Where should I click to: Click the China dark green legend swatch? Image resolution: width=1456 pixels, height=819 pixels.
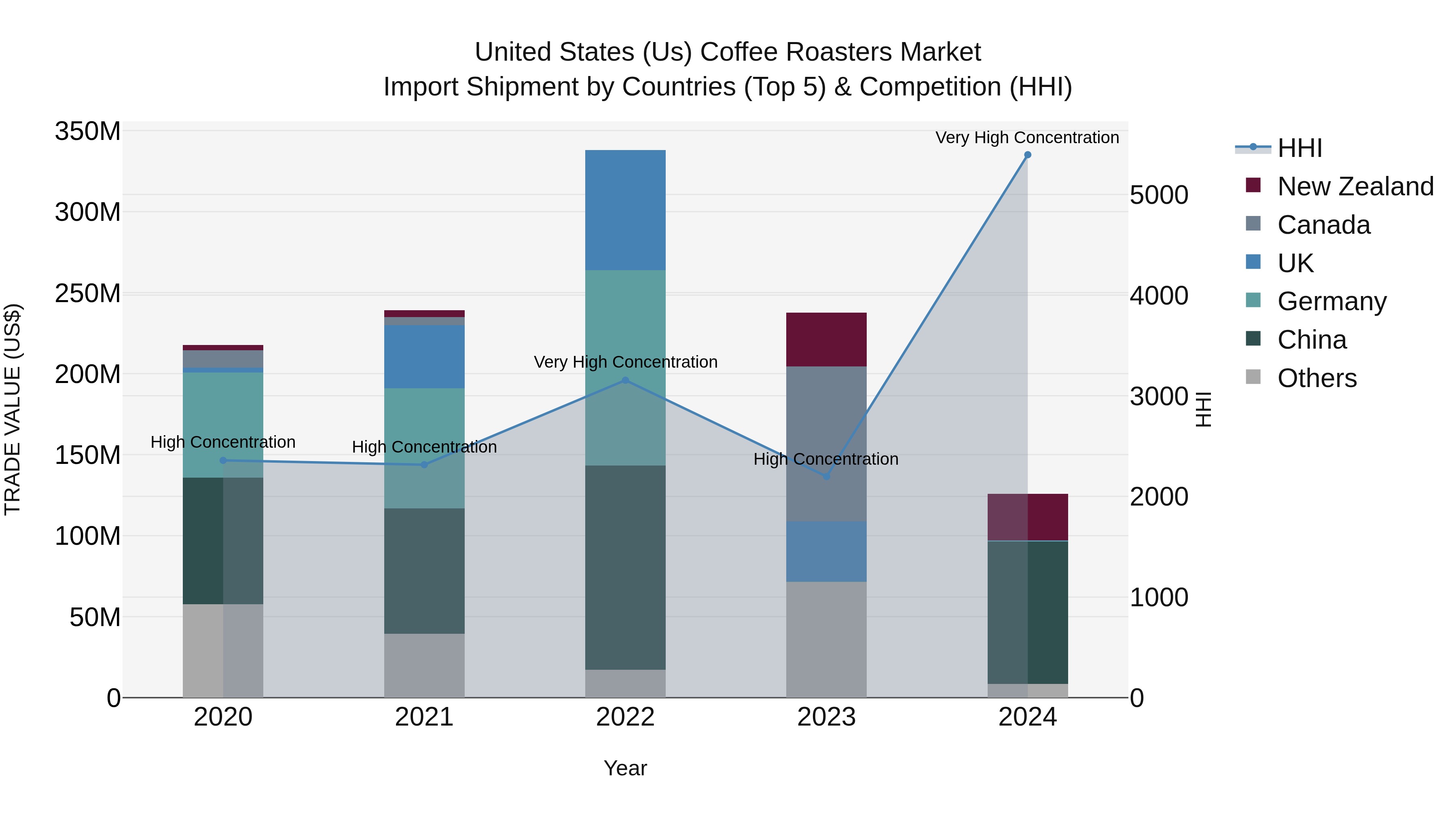(1253, 339)
